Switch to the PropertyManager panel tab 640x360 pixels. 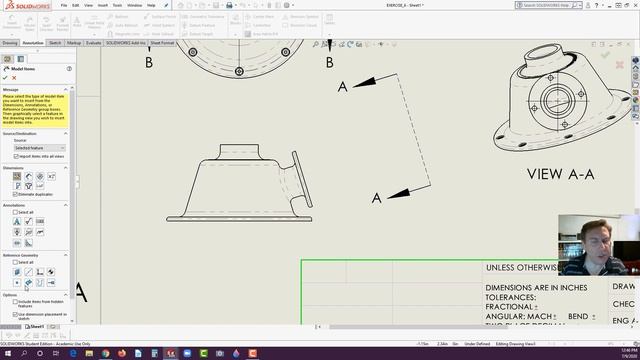[21, 59]
